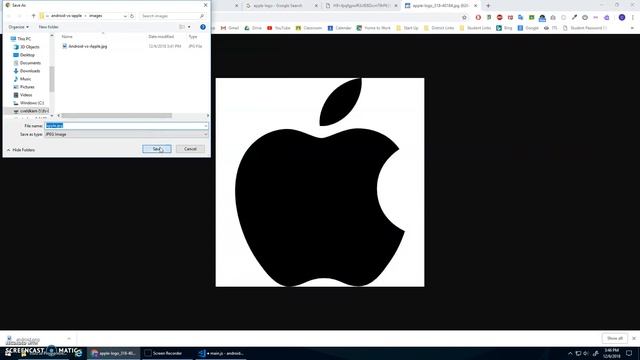The height and width of the screenshot is (360, 640).
Task: Click navigation pane vertical scrollbar
Action: tap(52, 79)
